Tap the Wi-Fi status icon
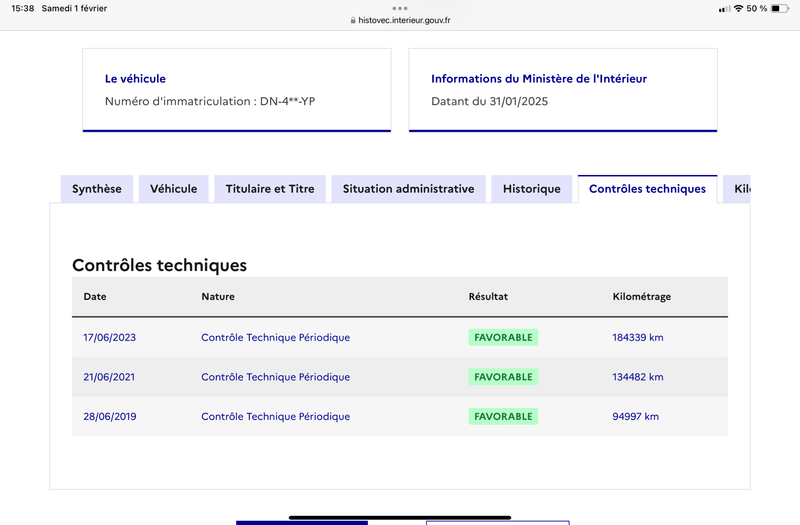800x525 pixels. click(x=738, y=8)
